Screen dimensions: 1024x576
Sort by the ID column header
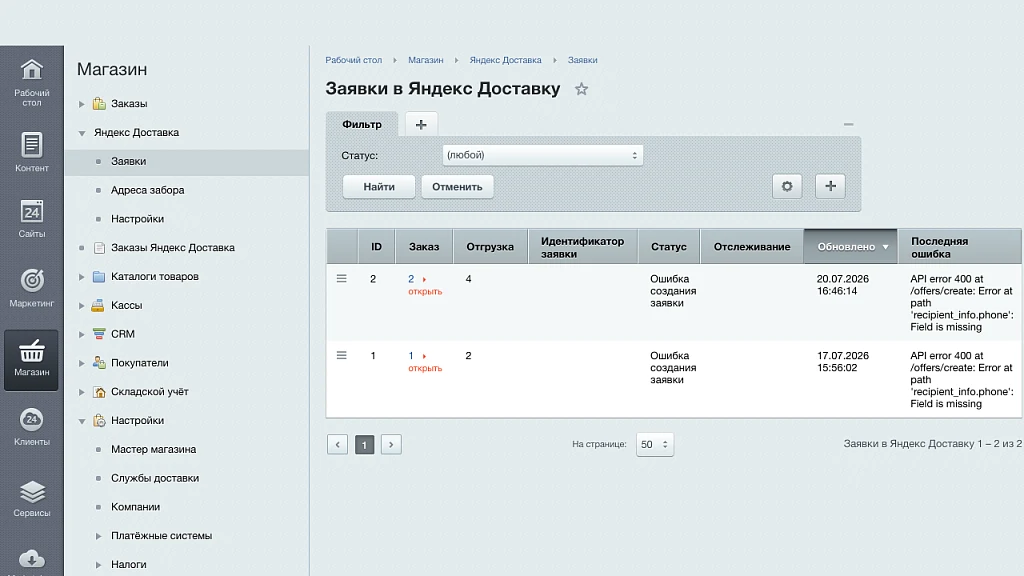point(376,247)
